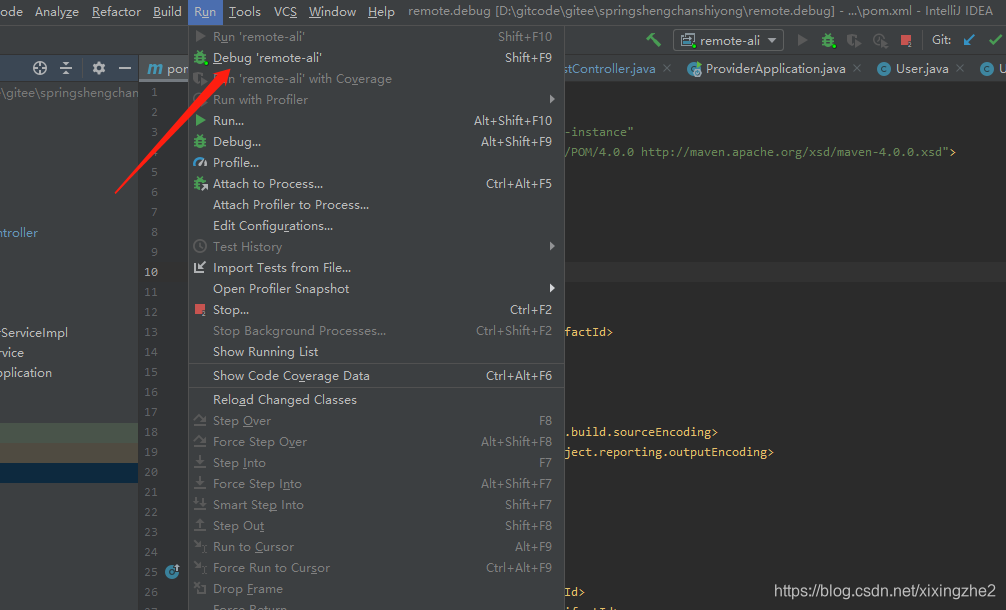
Task: Choose Run... from the Run menu
Action: pos(377,121)
